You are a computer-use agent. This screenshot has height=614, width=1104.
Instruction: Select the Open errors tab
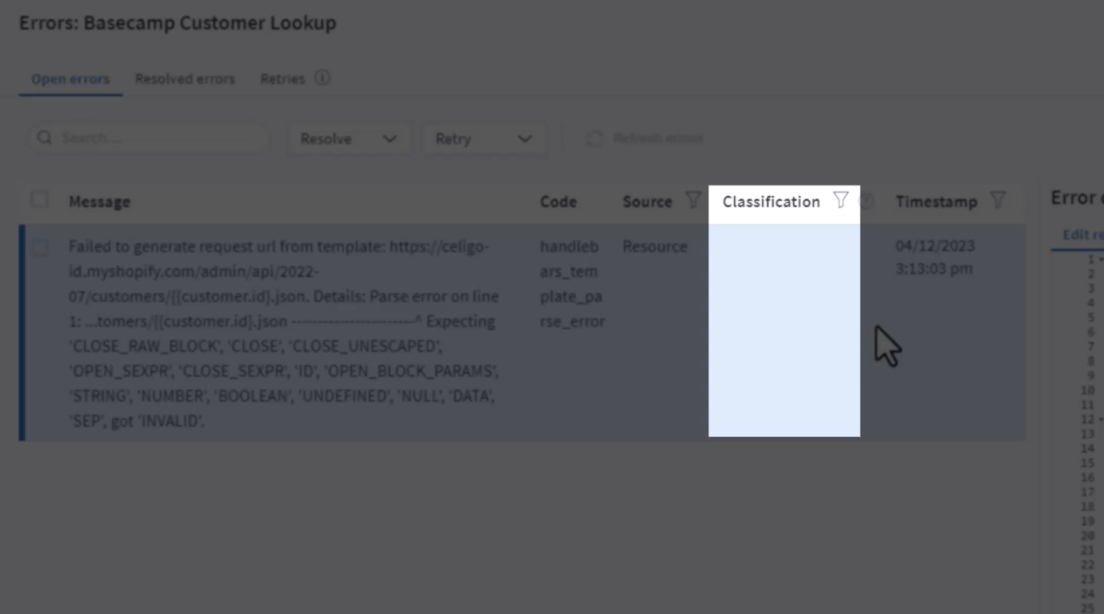pos(70,79)
